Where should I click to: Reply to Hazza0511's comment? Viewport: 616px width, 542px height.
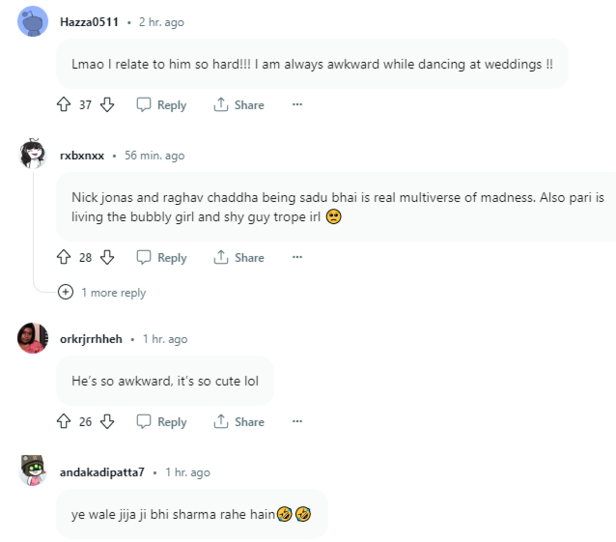161,105
